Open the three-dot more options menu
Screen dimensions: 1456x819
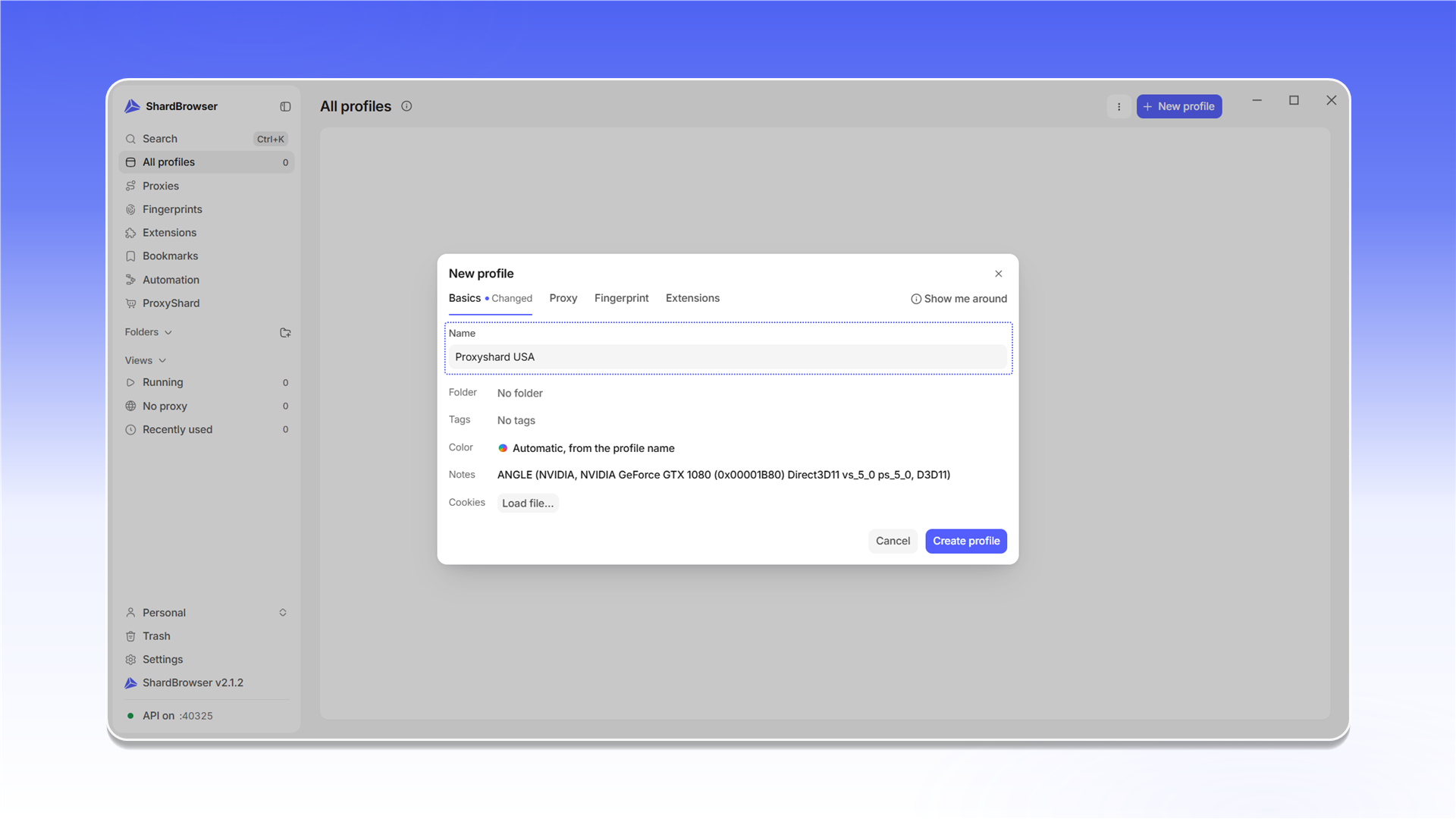click(x=1119, y=107)
